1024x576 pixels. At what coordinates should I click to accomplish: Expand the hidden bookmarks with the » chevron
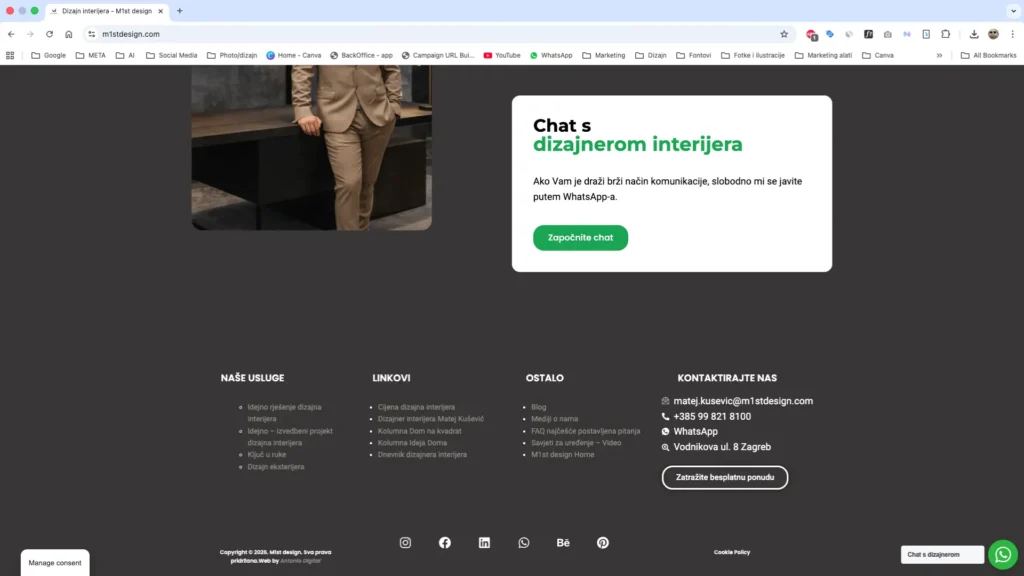pos(938,55)
